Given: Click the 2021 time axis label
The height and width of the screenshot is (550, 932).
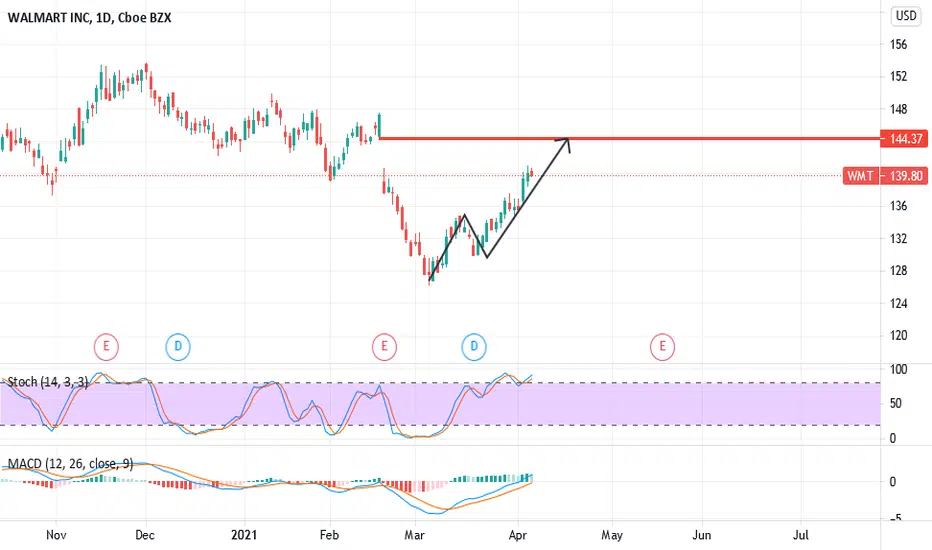Looking at the screenshot, I should [x=244, y=535].
